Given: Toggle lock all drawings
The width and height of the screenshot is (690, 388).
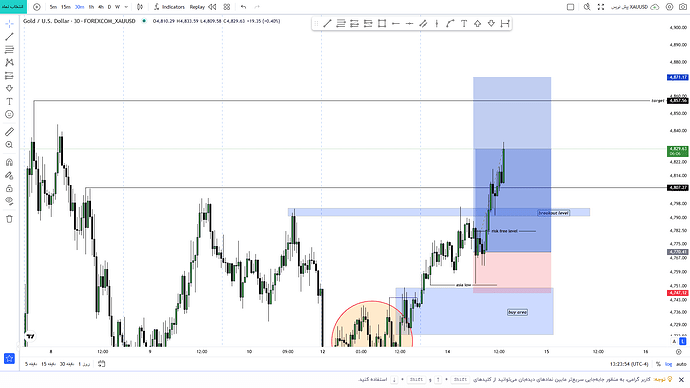Looking at the screenshot, I should point(9,189).
